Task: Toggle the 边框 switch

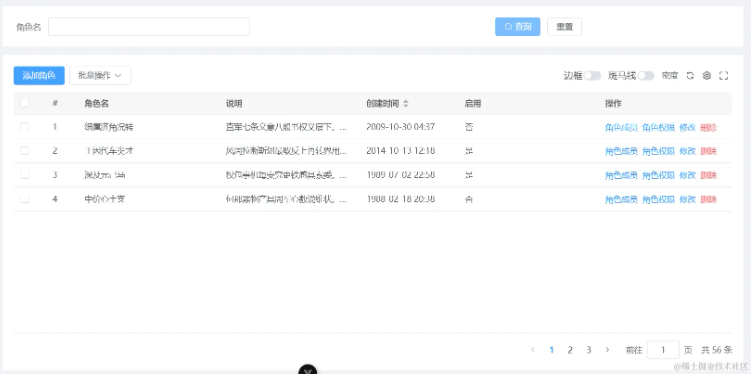Action: pos(592,76)
